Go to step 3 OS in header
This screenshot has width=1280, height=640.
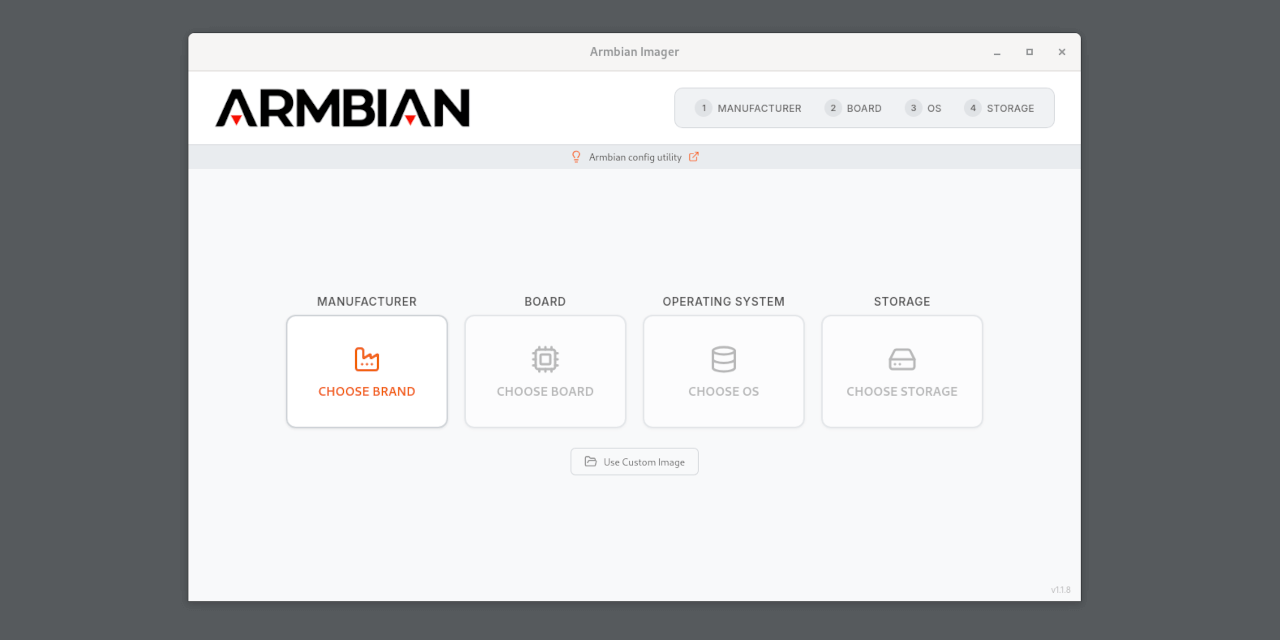click(x=923, y=108)
